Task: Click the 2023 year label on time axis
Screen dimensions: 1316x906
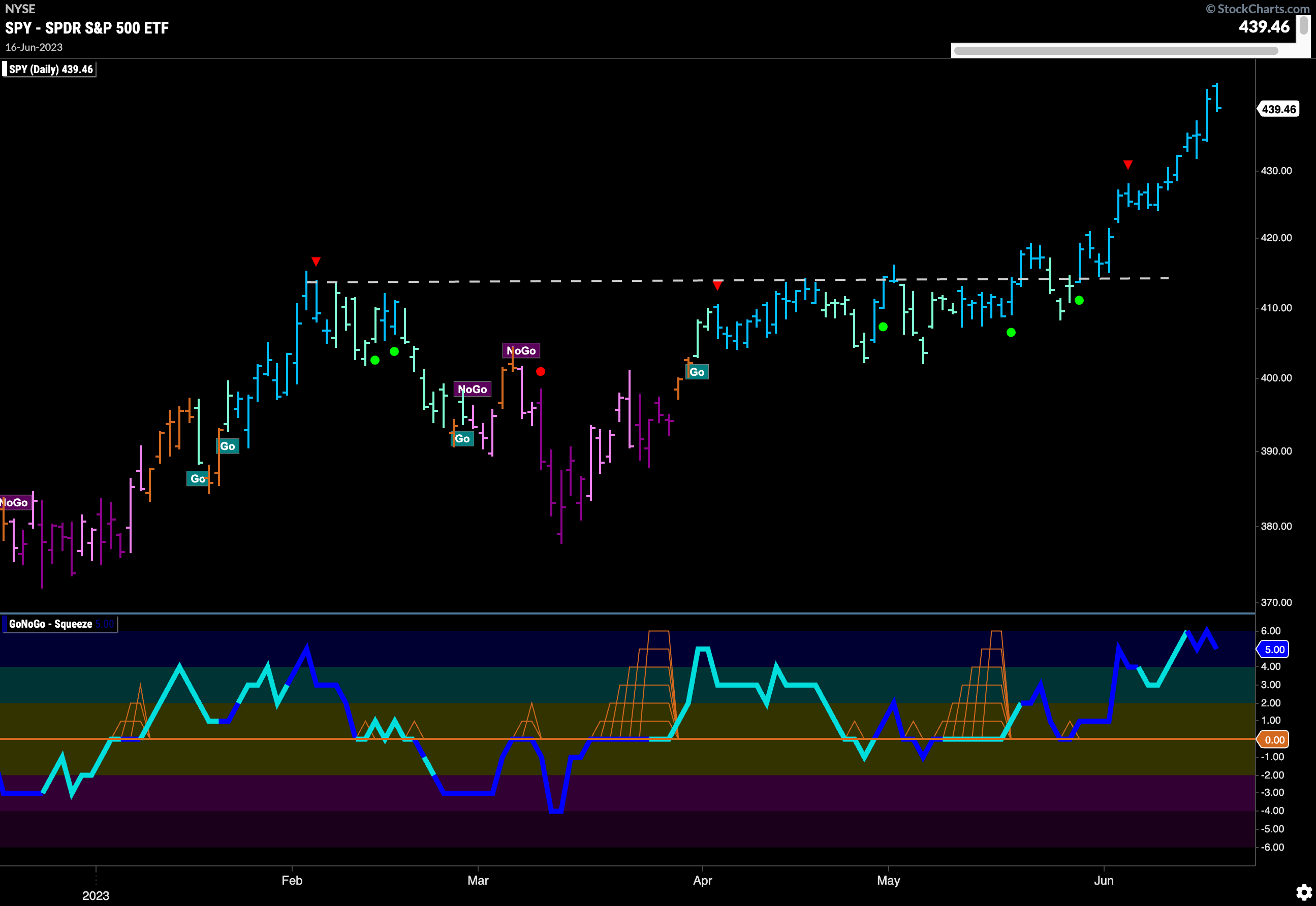Action: (96, 896)
